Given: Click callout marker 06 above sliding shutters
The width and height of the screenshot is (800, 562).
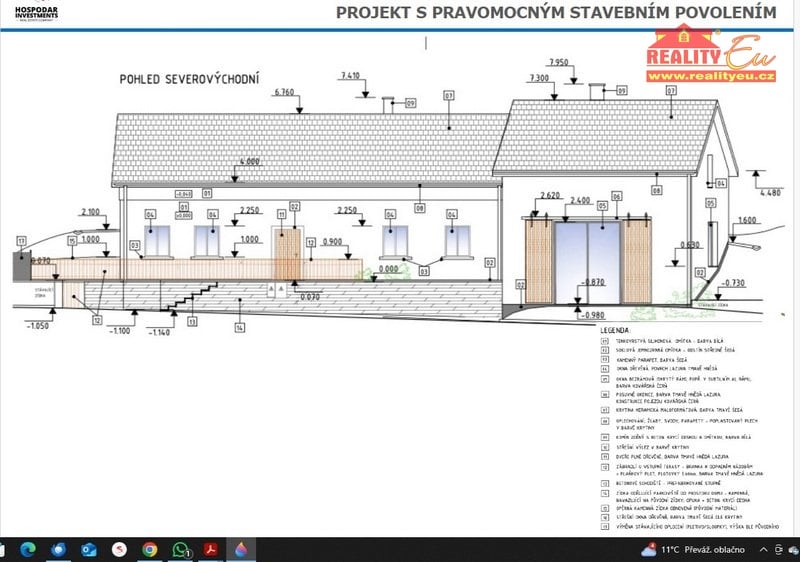Looking at the screenshot, I should click(617, 196).
